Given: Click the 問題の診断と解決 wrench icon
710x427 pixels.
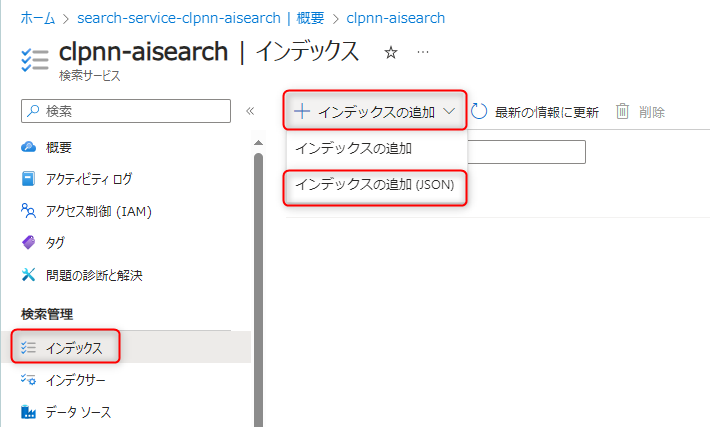Looking at the screenshot, I should point(28,275).
